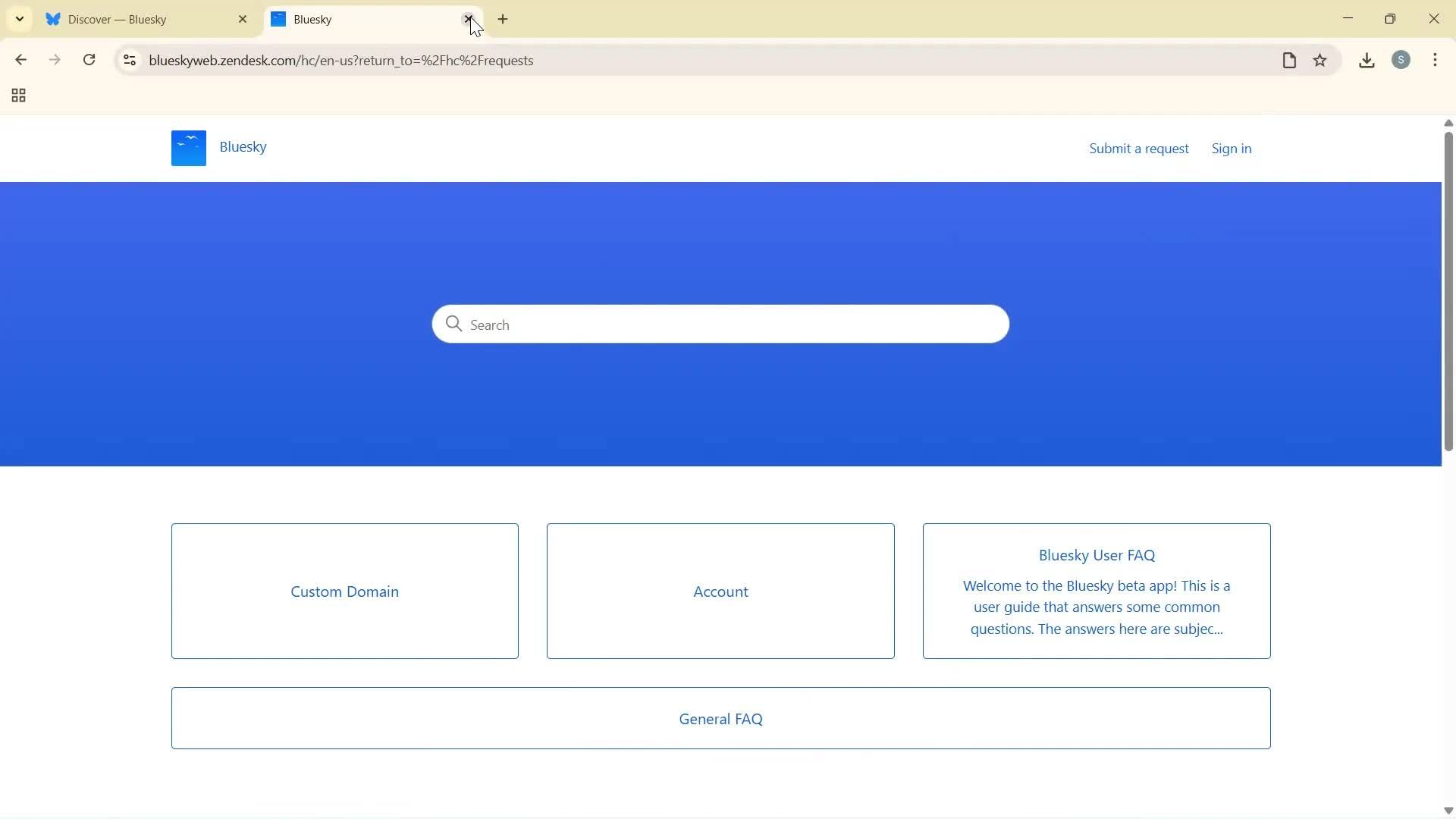Image resolution: width=1456 pixels, height=819 pixels.
Task: Click Submit a request
Action: click(x=1139, y=148)
